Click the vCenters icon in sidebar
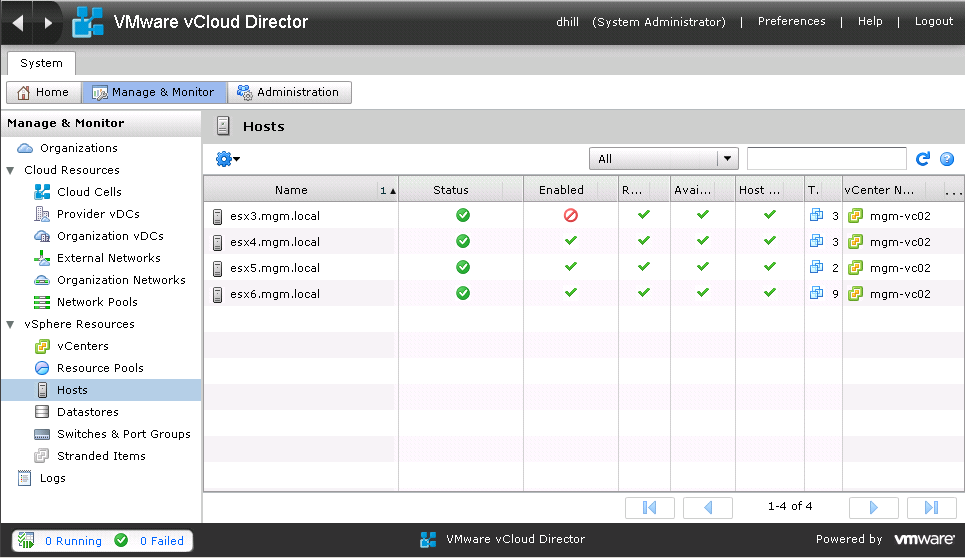 42,346
